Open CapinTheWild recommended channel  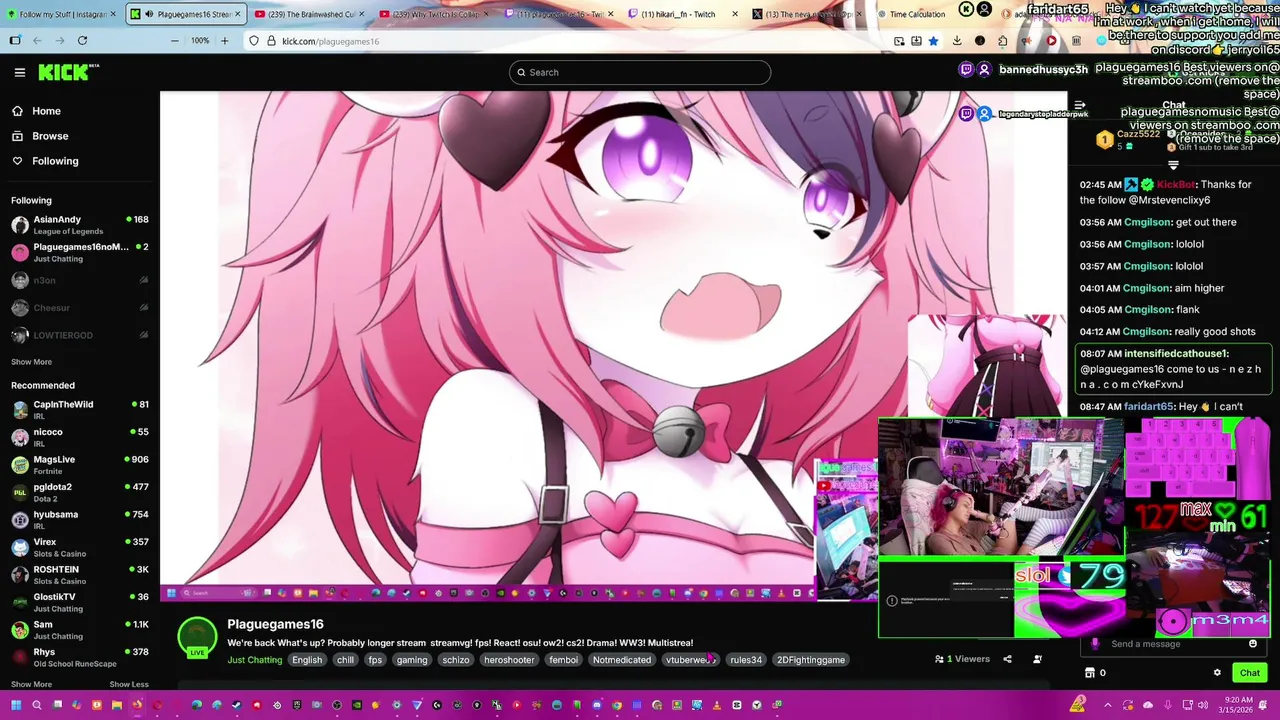[80, 410]
